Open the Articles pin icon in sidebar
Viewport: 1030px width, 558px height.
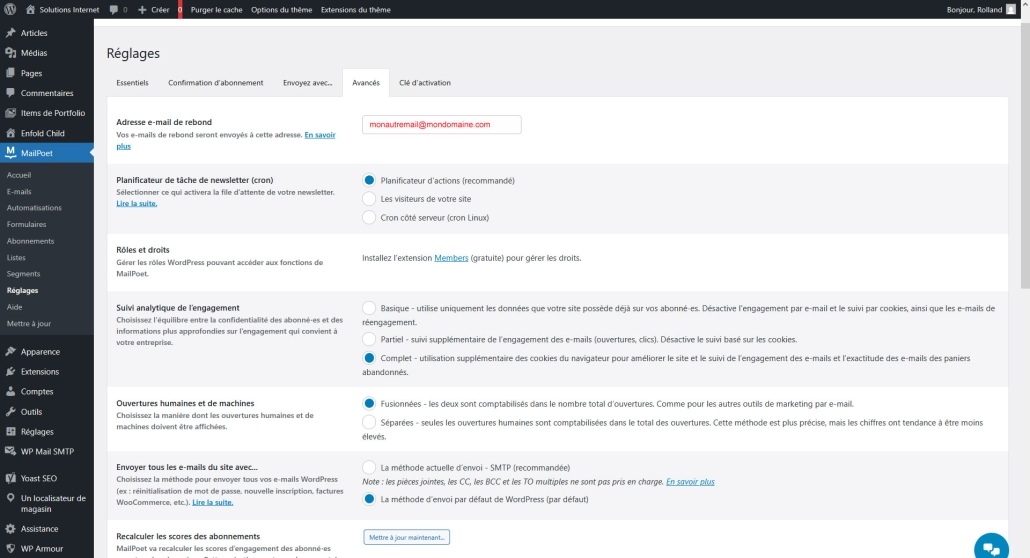pos(11,32)
